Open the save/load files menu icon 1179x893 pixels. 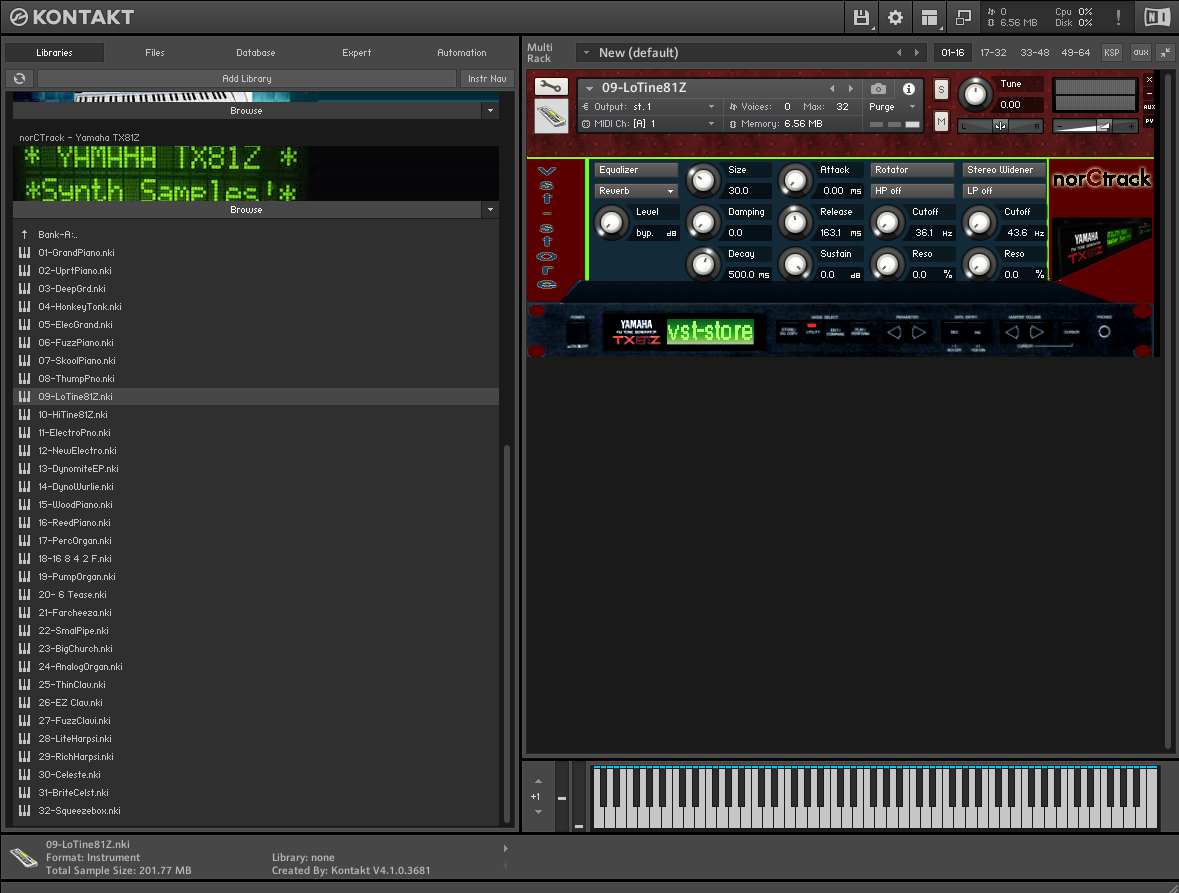[861, 17]
